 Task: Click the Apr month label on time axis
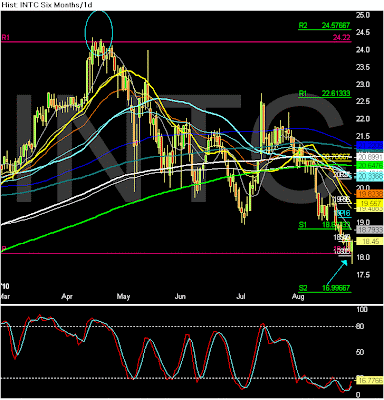[67, 297]
